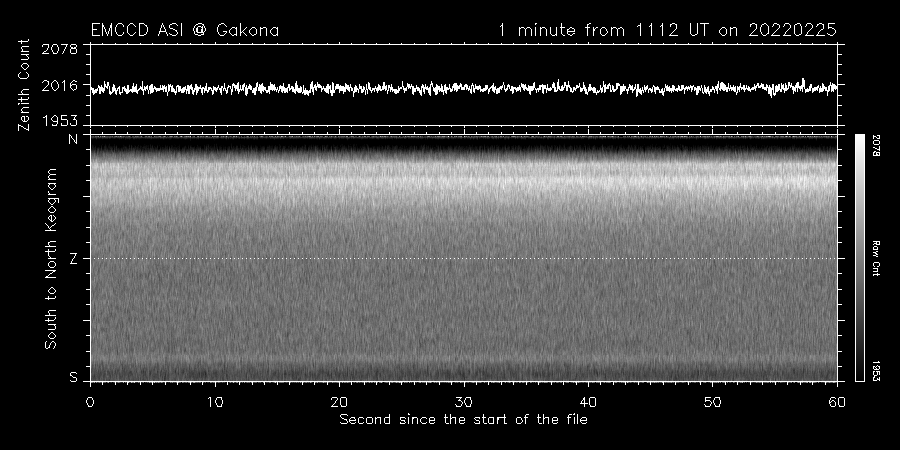Click the 40 tick label on time axis
900x450 pixels.
588,402
